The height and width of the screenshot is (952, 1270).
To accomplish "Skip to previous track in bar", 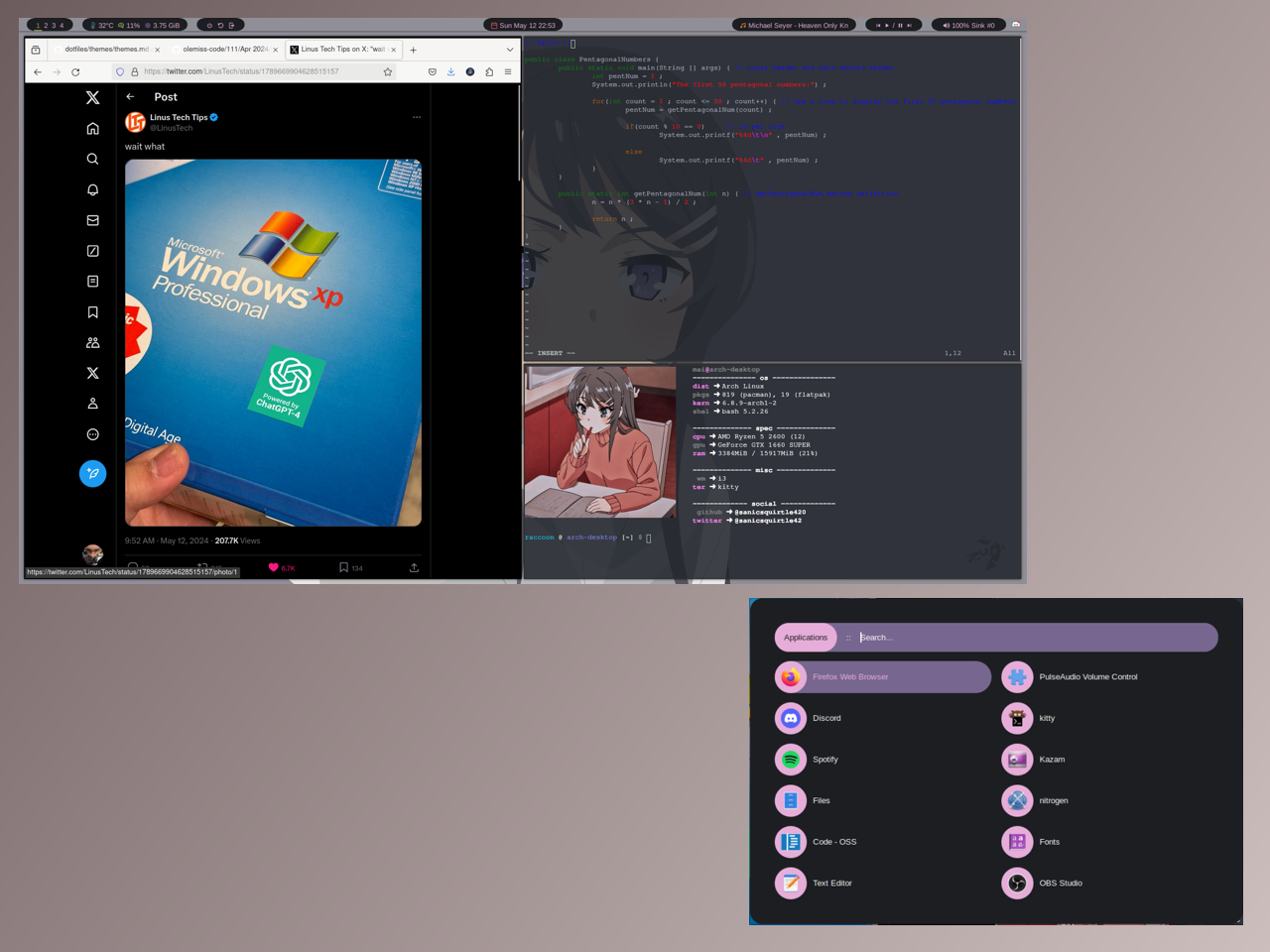I will pyautogui.click(x=878, y=25).
